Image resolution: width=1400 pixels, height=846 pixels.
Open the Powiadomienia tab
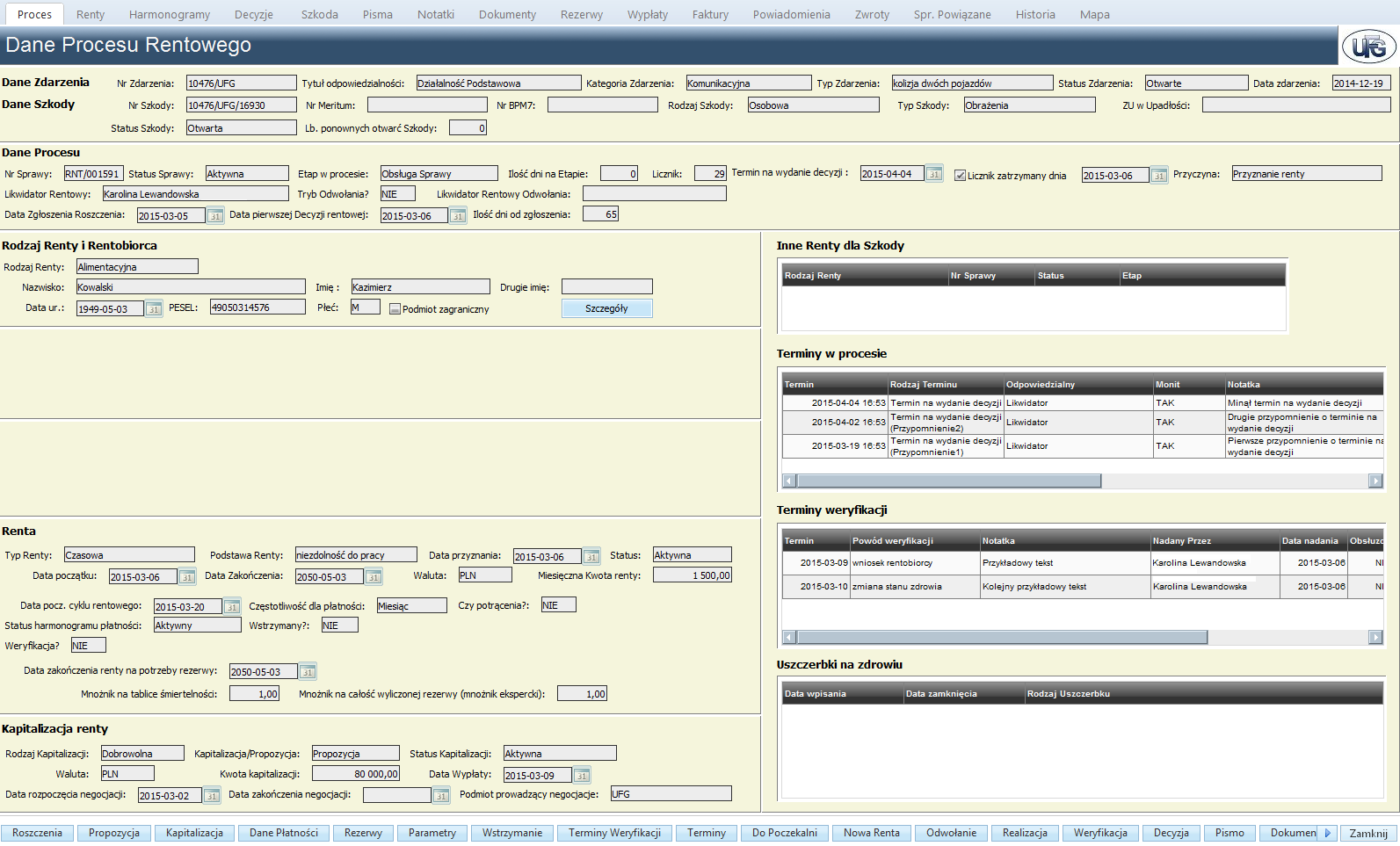[x=792, y=14]
